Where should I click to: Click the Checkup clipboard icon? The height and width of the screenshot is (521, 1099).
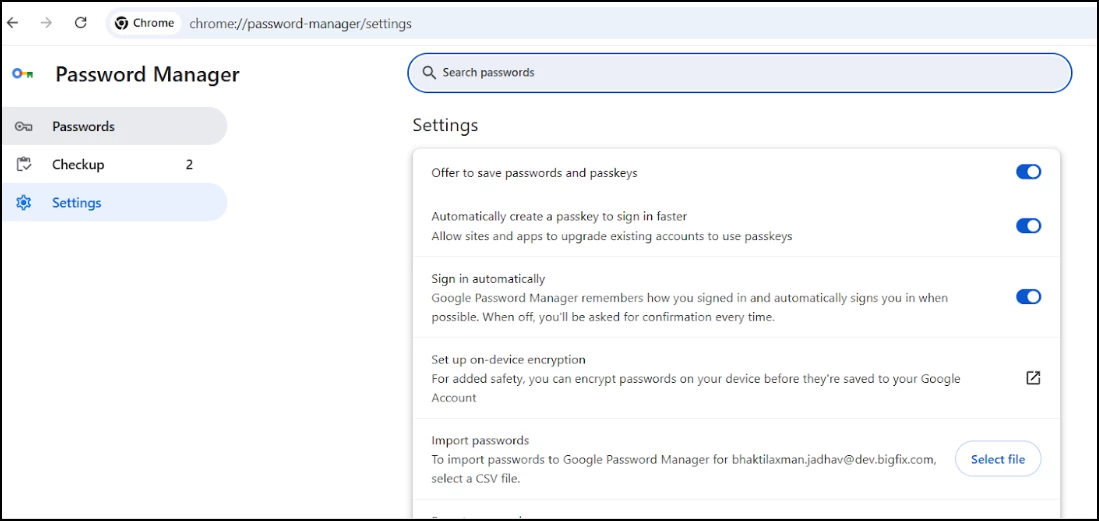[24, 165]
